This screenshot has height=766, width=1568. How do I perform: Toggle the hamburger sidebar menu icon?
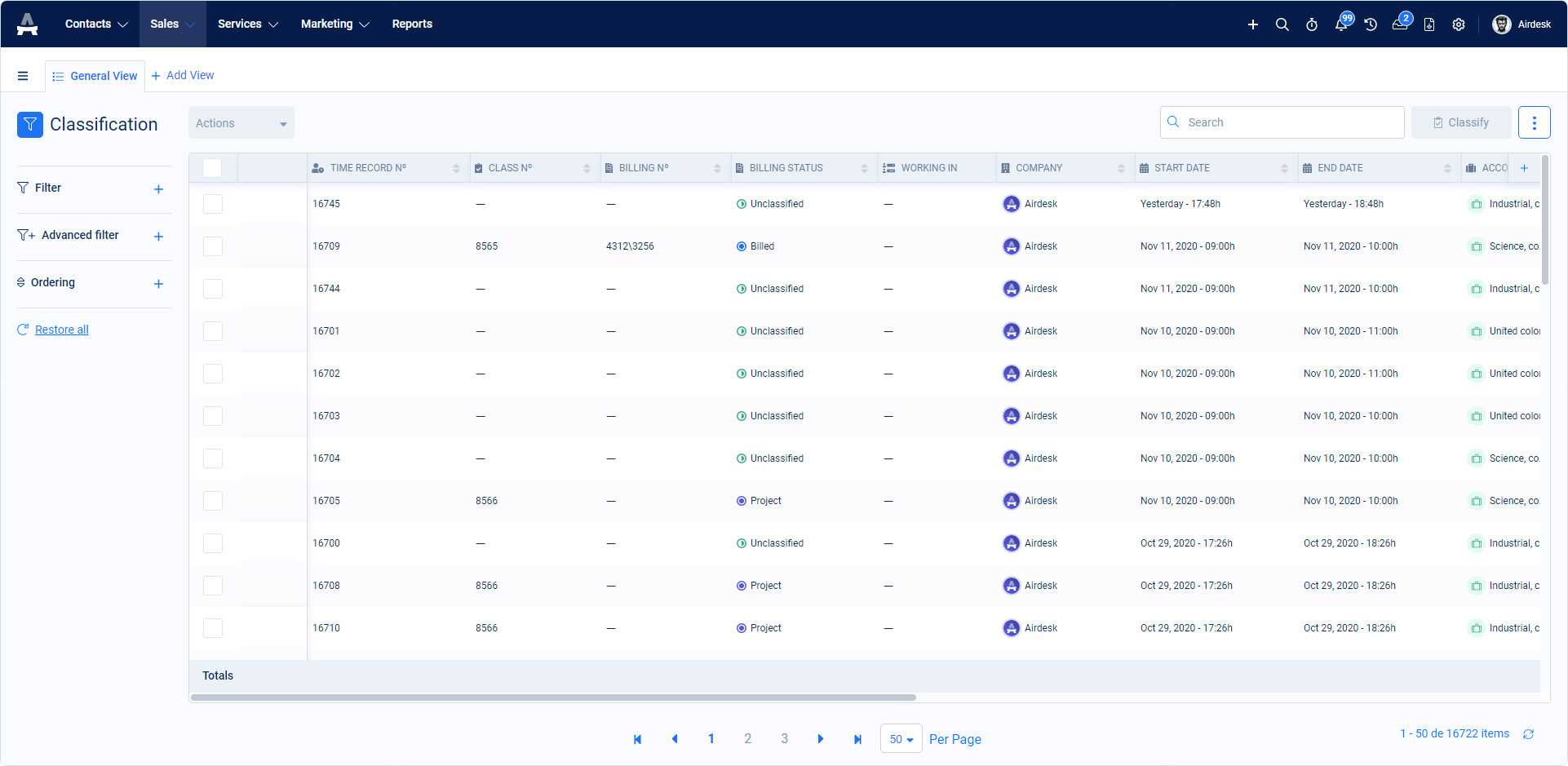click(x=23, y=76)
